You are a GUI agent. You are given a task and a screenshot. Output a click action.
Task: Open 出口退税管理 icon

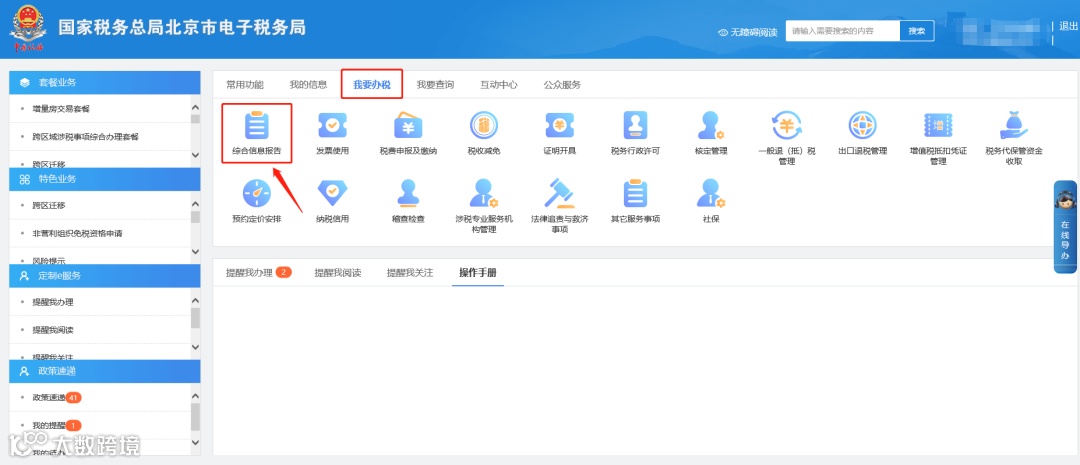tap(862, 126)
